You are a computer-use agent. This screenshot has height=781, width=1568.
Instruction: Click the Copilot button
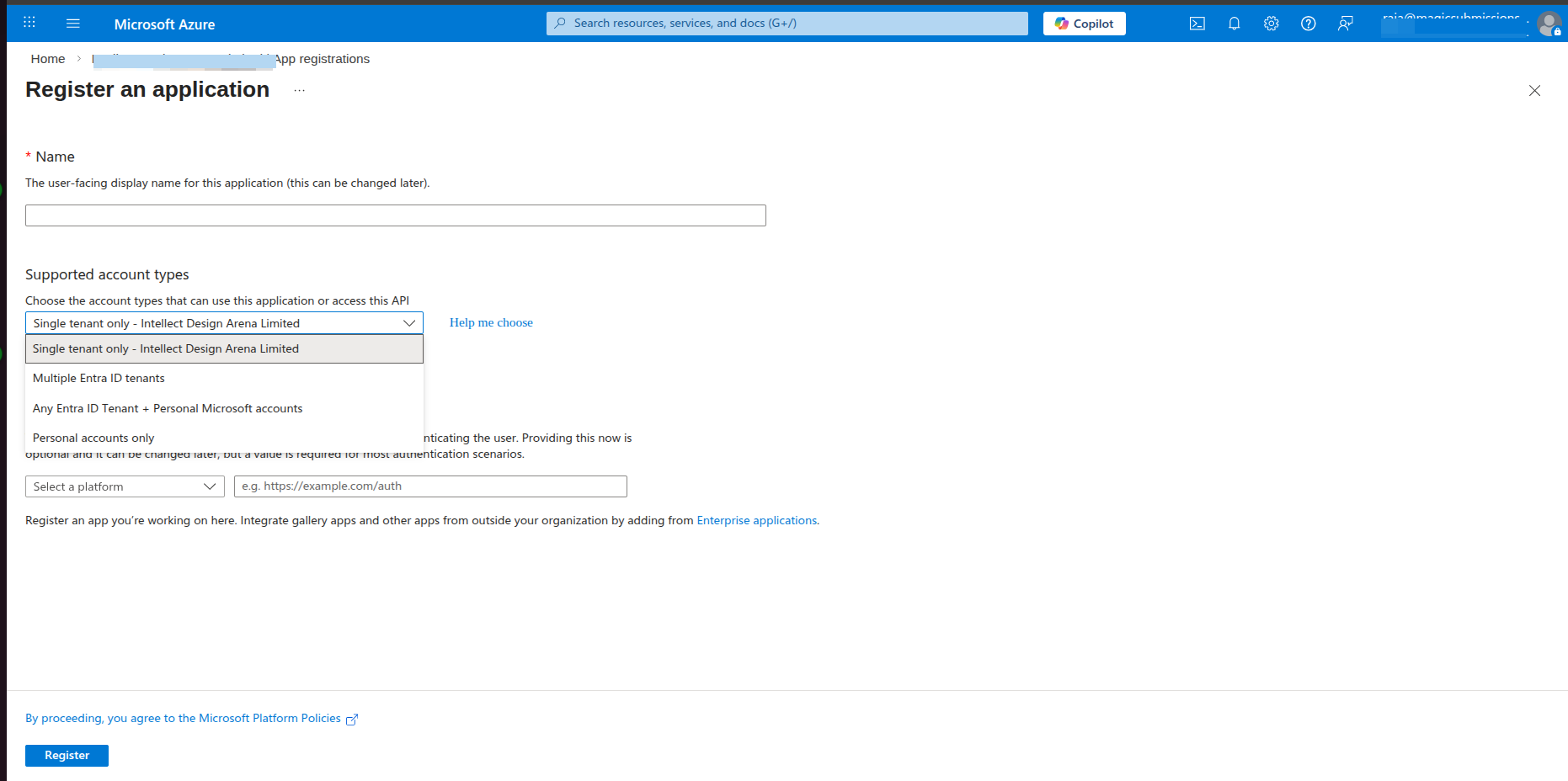click(1085, 24)
